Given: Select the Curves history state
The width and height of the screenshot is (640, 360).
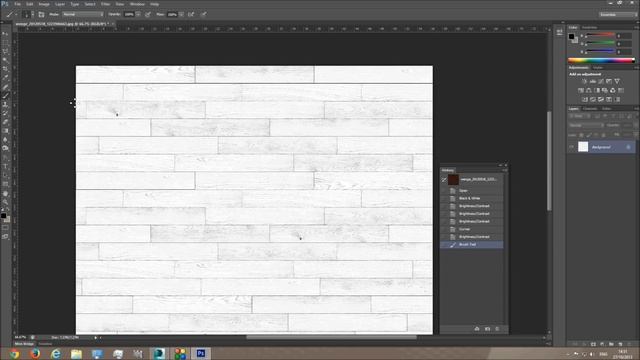Looking at the screenshot, I should pos(471,229).
